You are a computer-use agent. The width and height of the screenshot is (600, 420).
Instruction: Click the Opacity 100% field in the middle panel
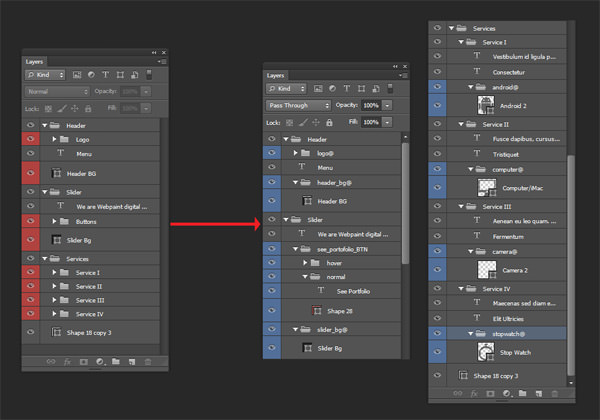pos(371,104)
